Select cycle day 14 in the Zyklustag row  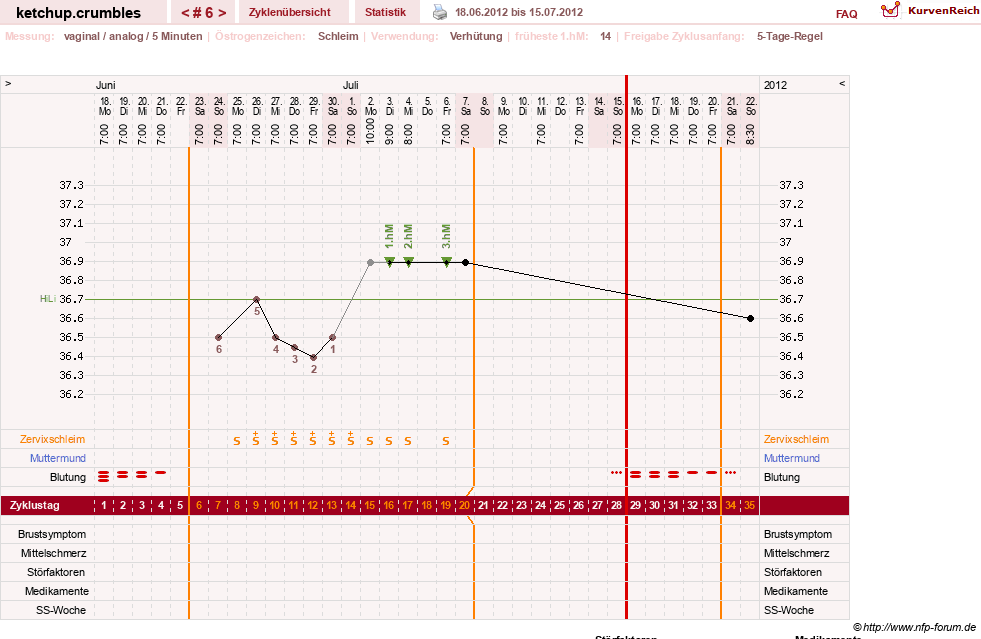pyautogui.click(x=350, y=505)
